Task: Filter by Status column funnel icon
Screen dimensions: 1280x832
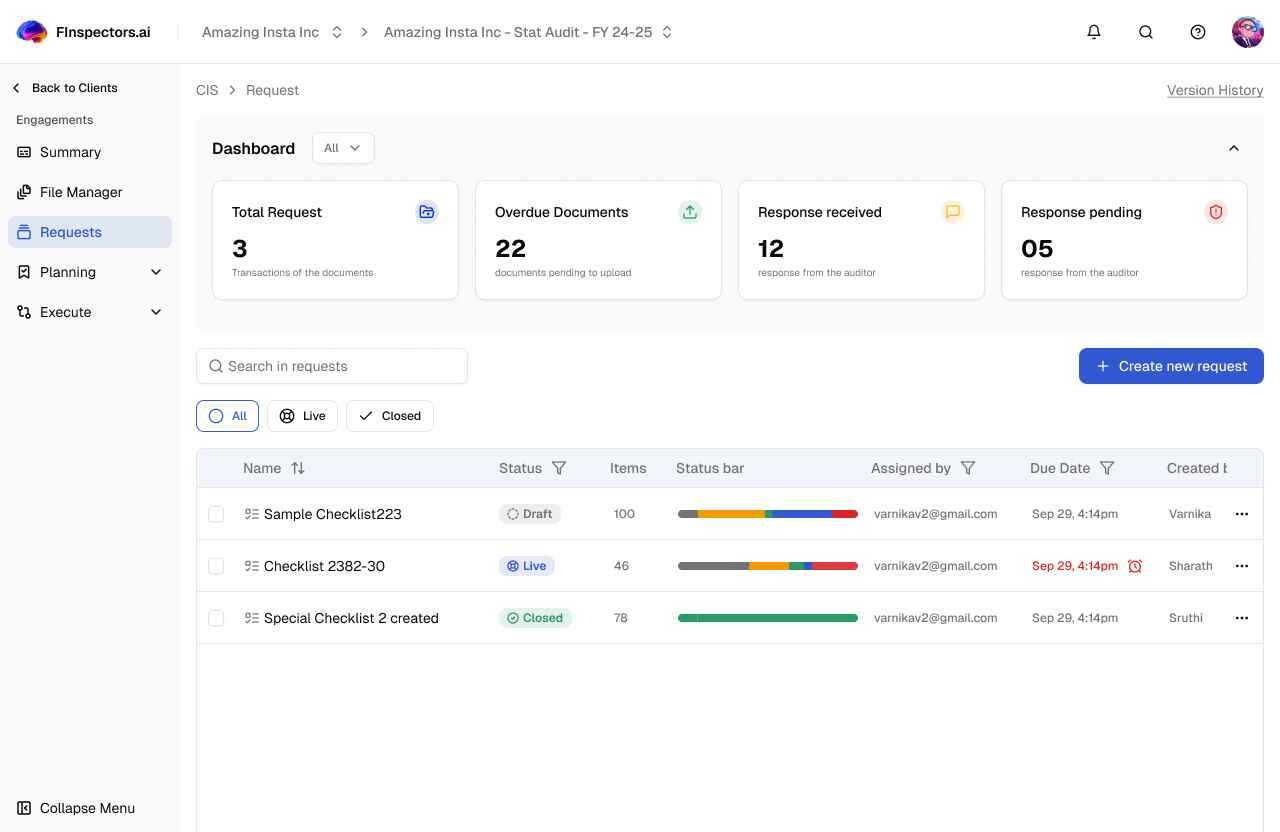Action: coord(559,468)
